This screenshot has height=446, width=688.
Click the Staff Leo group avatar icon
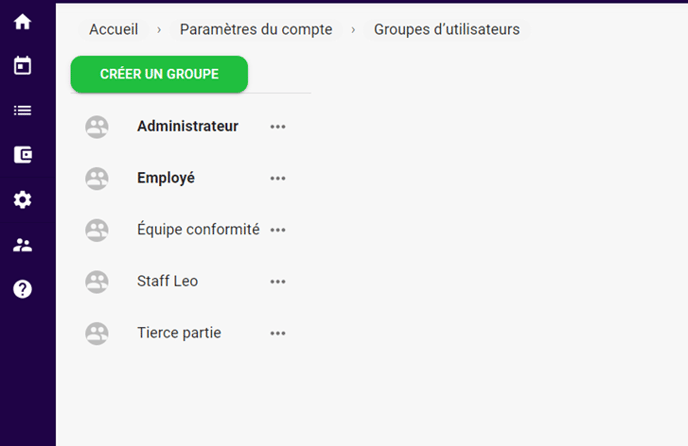97,282
